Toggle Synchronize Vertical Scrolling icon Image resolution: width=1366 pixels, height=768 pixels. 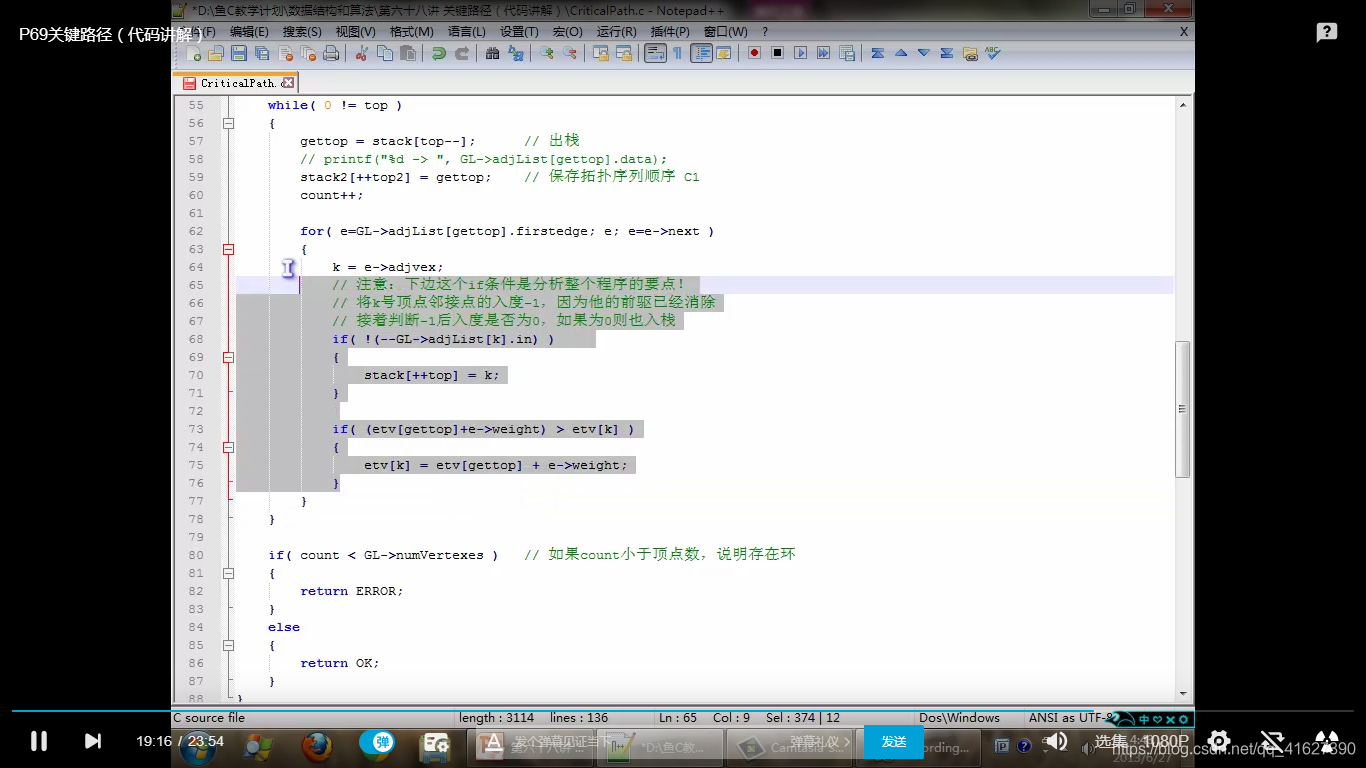pyautogui.click(x=601, y=53)
